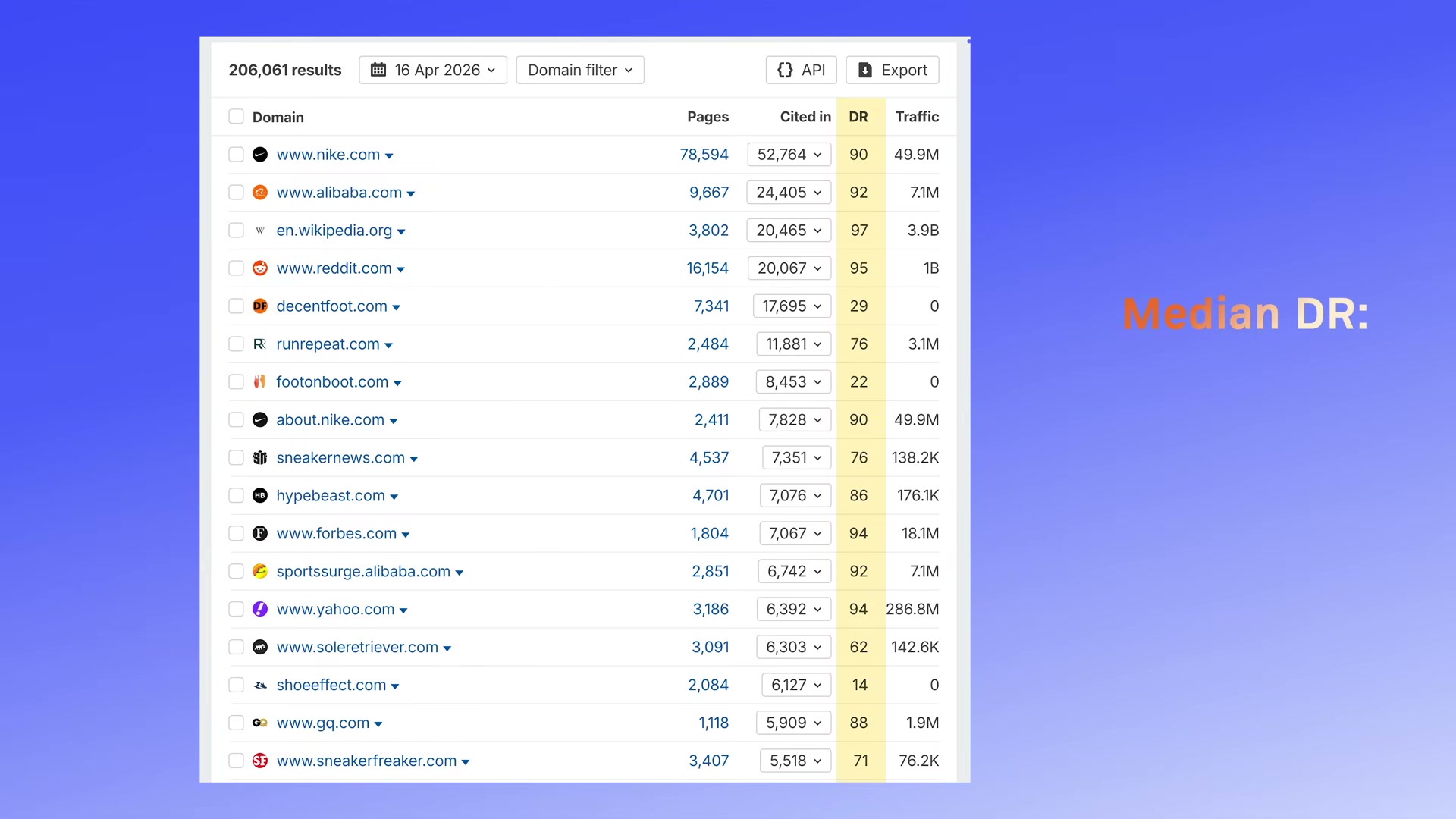This screenshot has width=1456, height=819.
Task: Click DR value 97 for en.wikipedia.org
Action: tap(859, 231)
